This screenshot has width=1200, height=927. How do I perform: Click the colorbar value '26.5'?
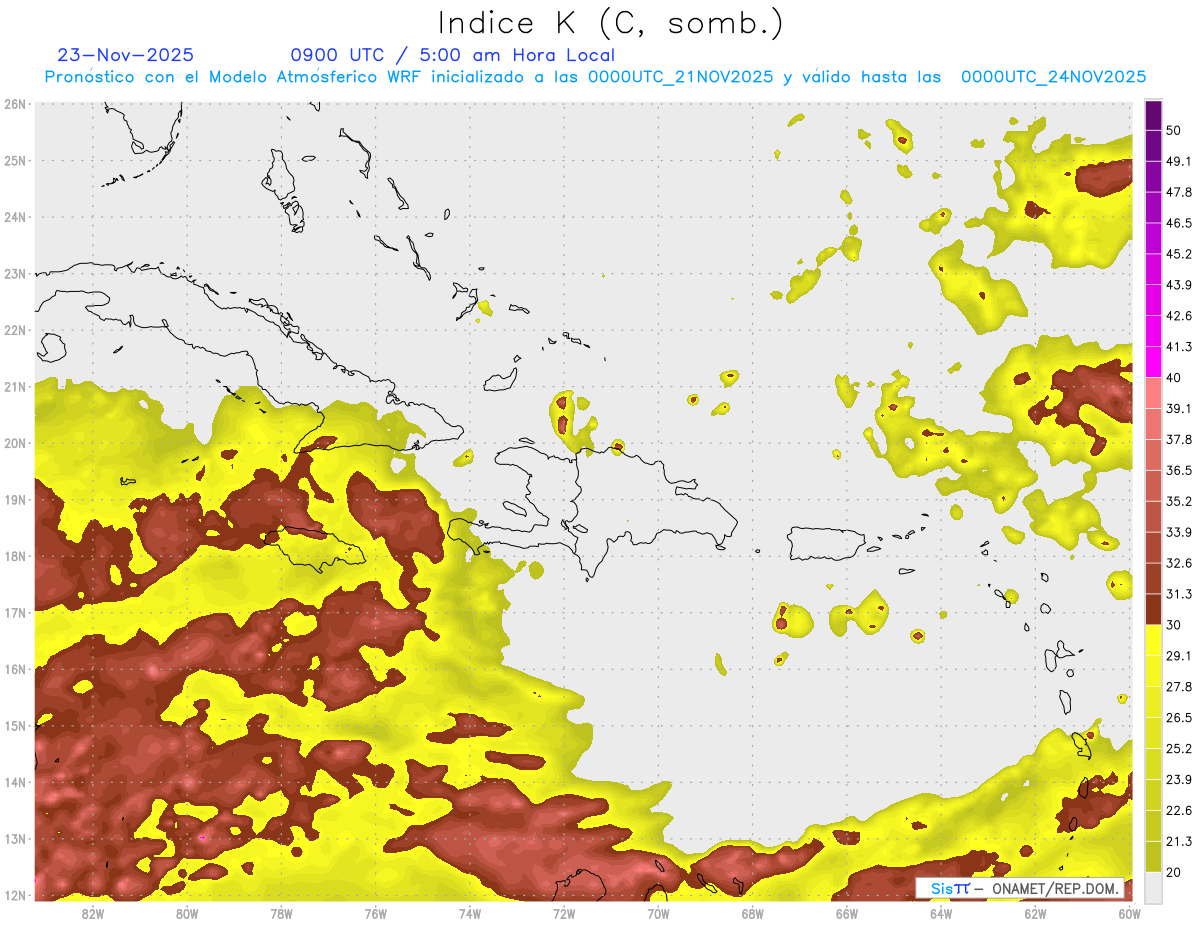tap(1178, 717)
